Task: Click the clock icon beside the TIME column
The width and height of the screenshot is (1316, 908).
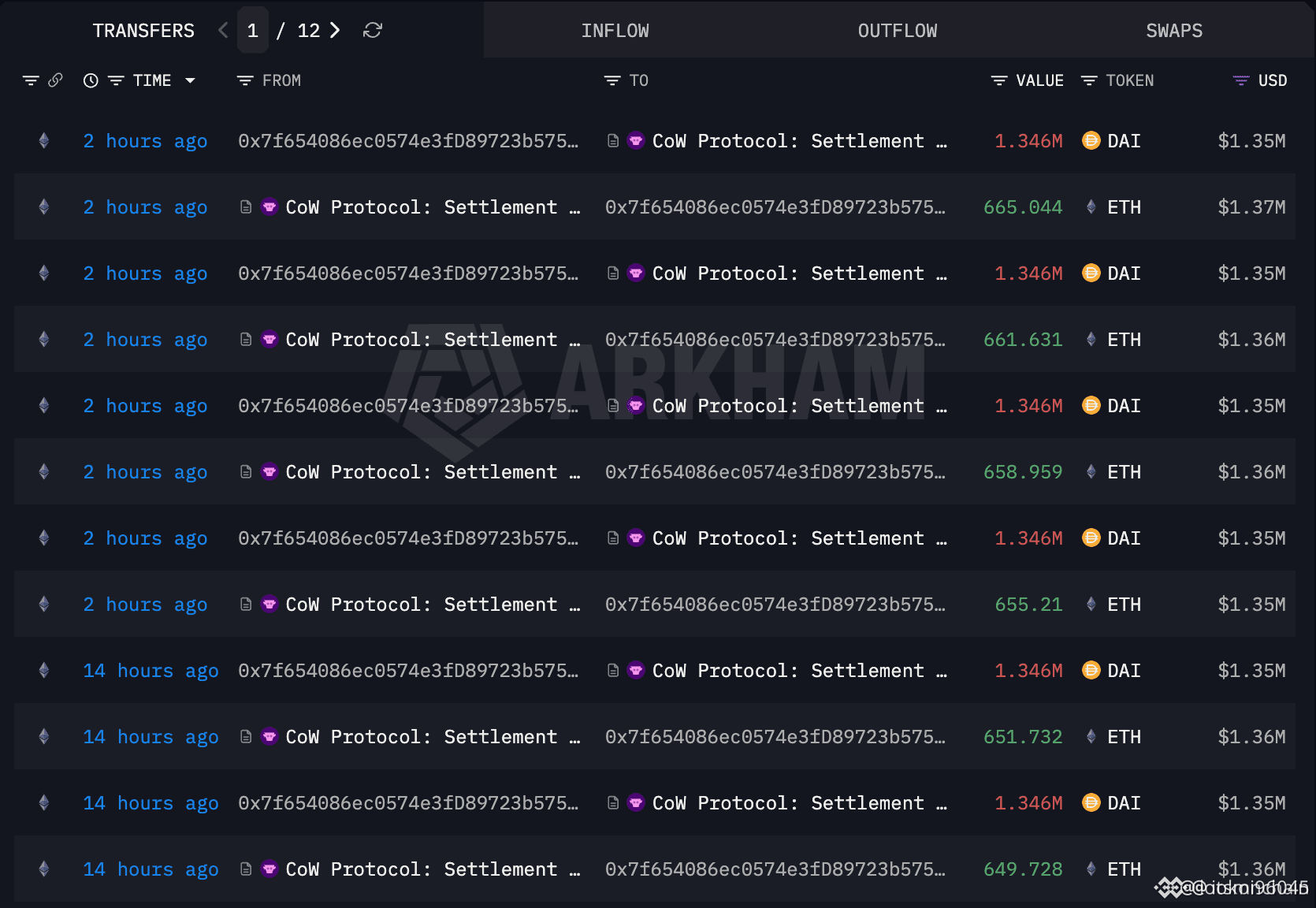Action: pyautogui.click(x=91, y=80)
